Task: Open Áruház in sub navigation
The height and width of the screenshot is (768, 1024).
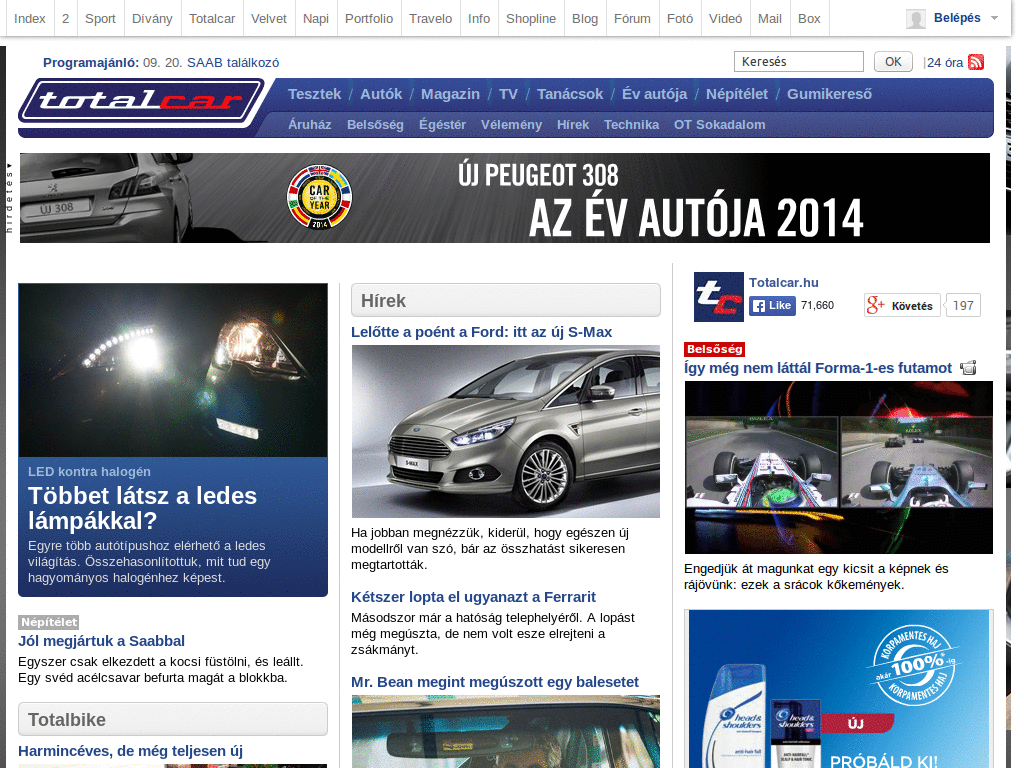Action: pyautogui.click(x=310, y=125)
